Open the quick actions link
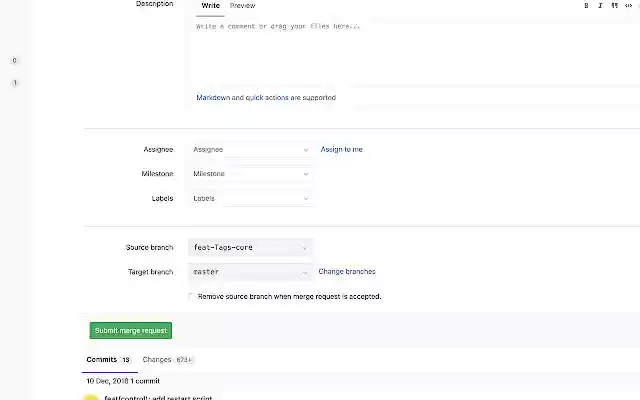640x400 pixels. click(267, 98)
